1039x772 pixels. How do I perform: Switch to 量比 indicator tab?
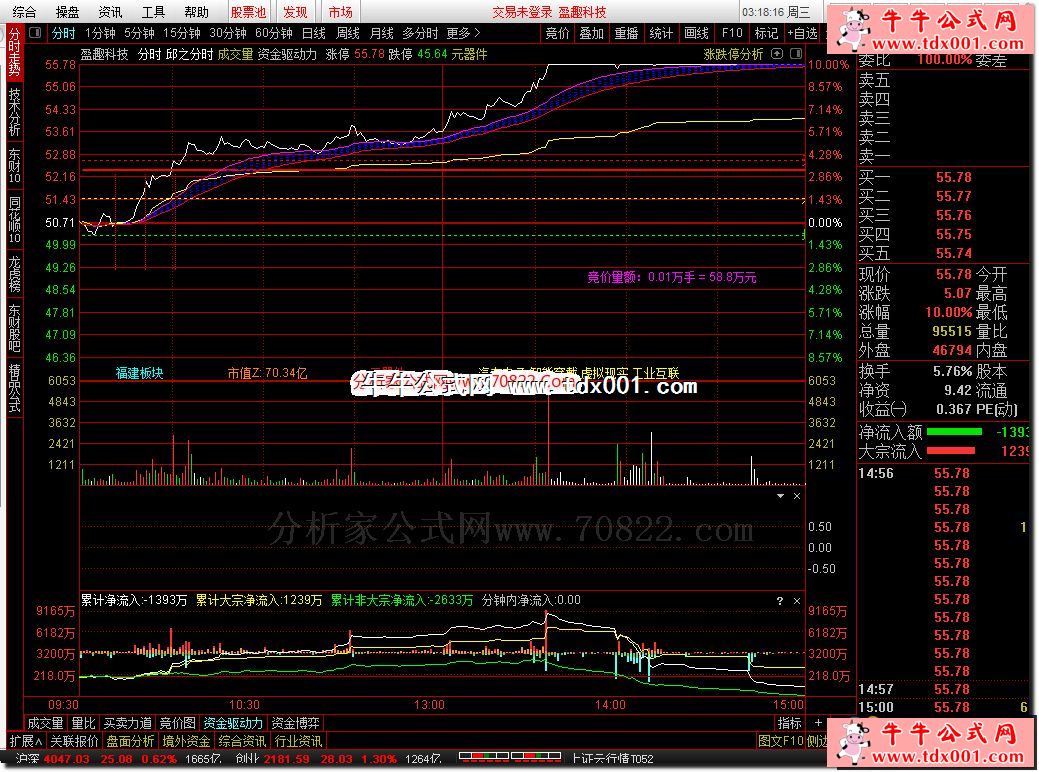(83, 723)
